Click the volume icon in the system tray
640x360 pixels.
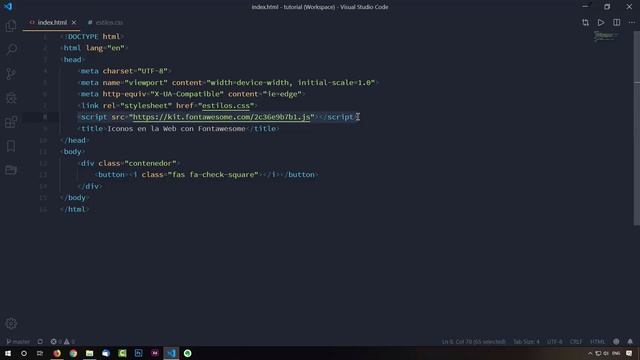(606, 353)
